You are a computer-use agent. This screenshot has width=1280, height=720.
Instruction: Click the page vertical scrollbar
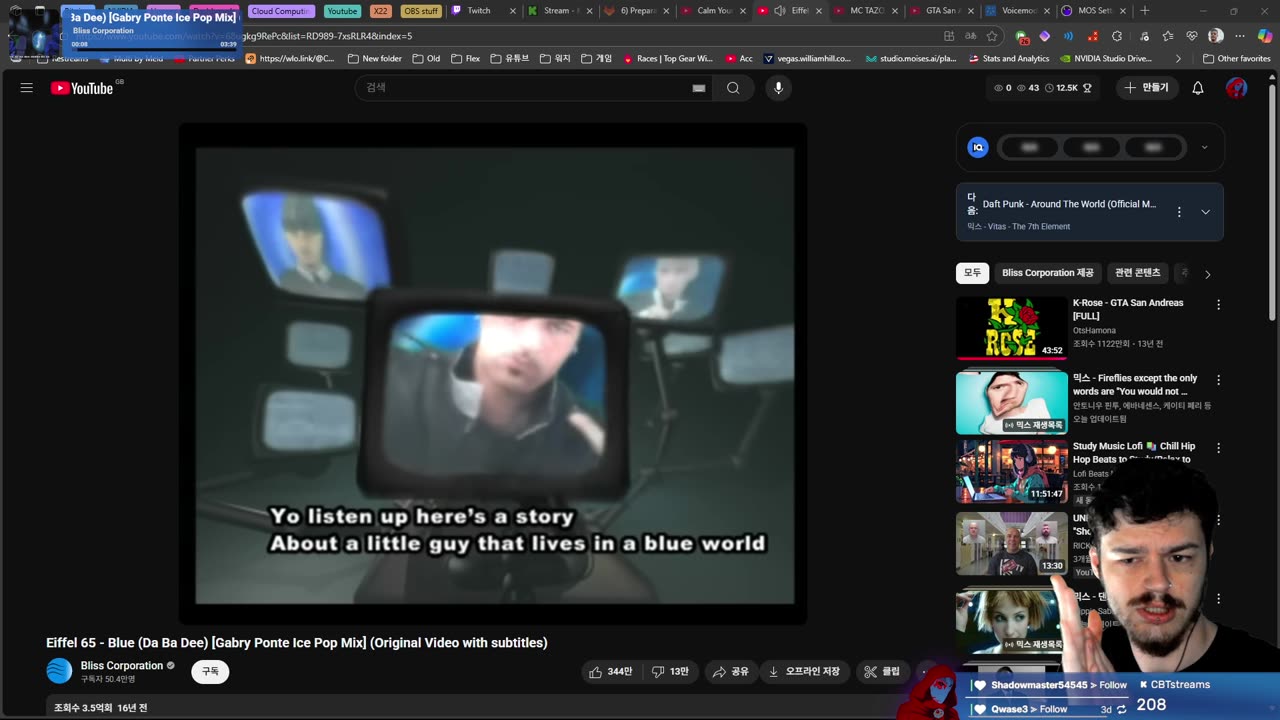click(1273, 200)
